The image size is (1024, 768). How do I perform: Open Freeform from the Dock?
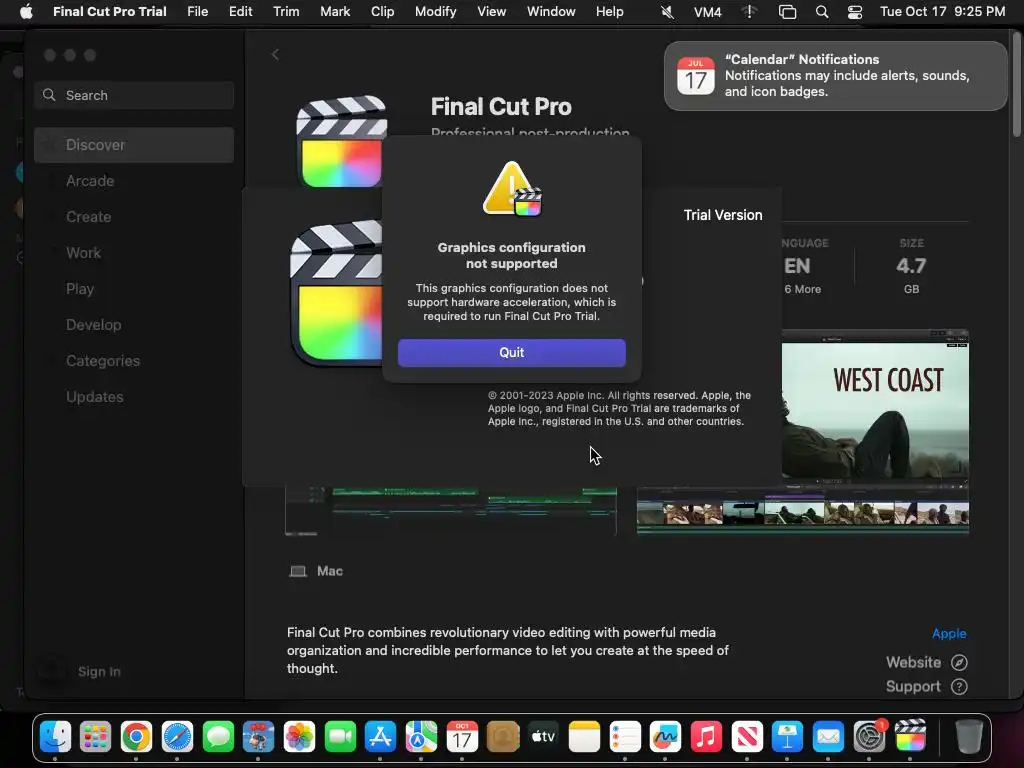pyautogui.click(x=665, y=737)
